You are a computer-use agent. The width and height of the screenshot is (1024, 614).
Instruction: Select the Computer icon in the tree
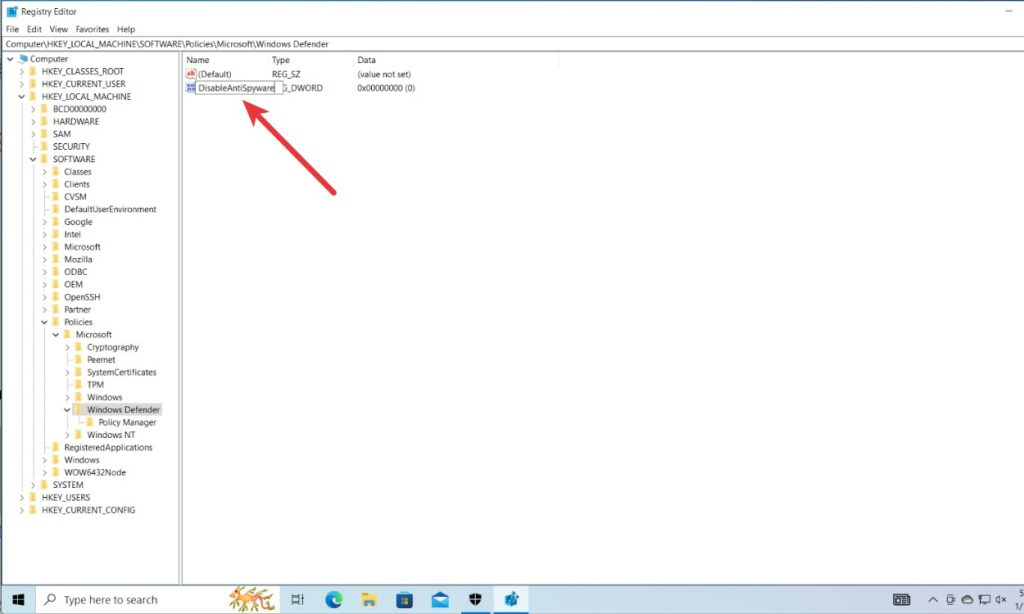coord(24,59)
